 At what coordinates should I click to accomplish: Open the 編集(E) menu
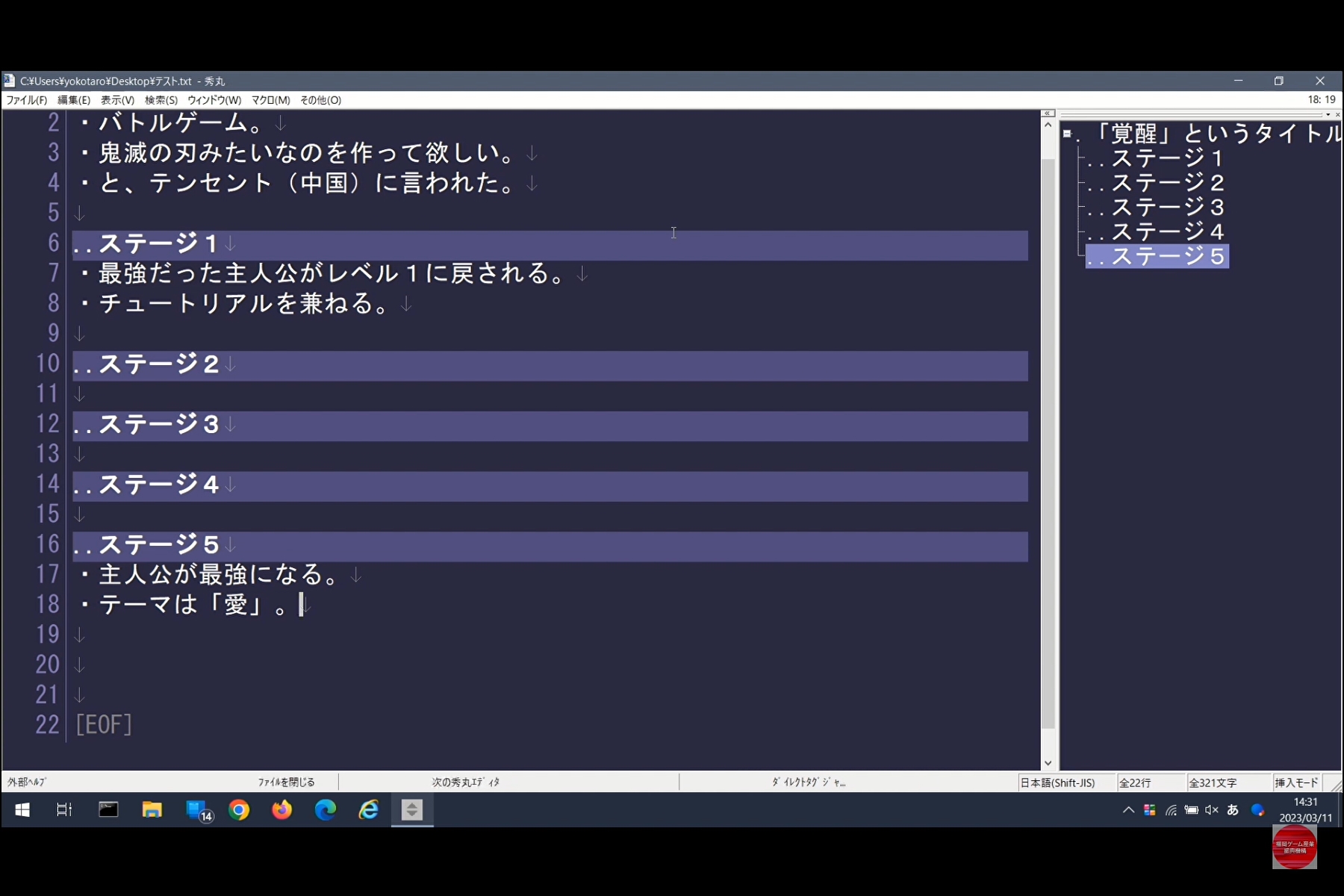[x=74, y=100]
